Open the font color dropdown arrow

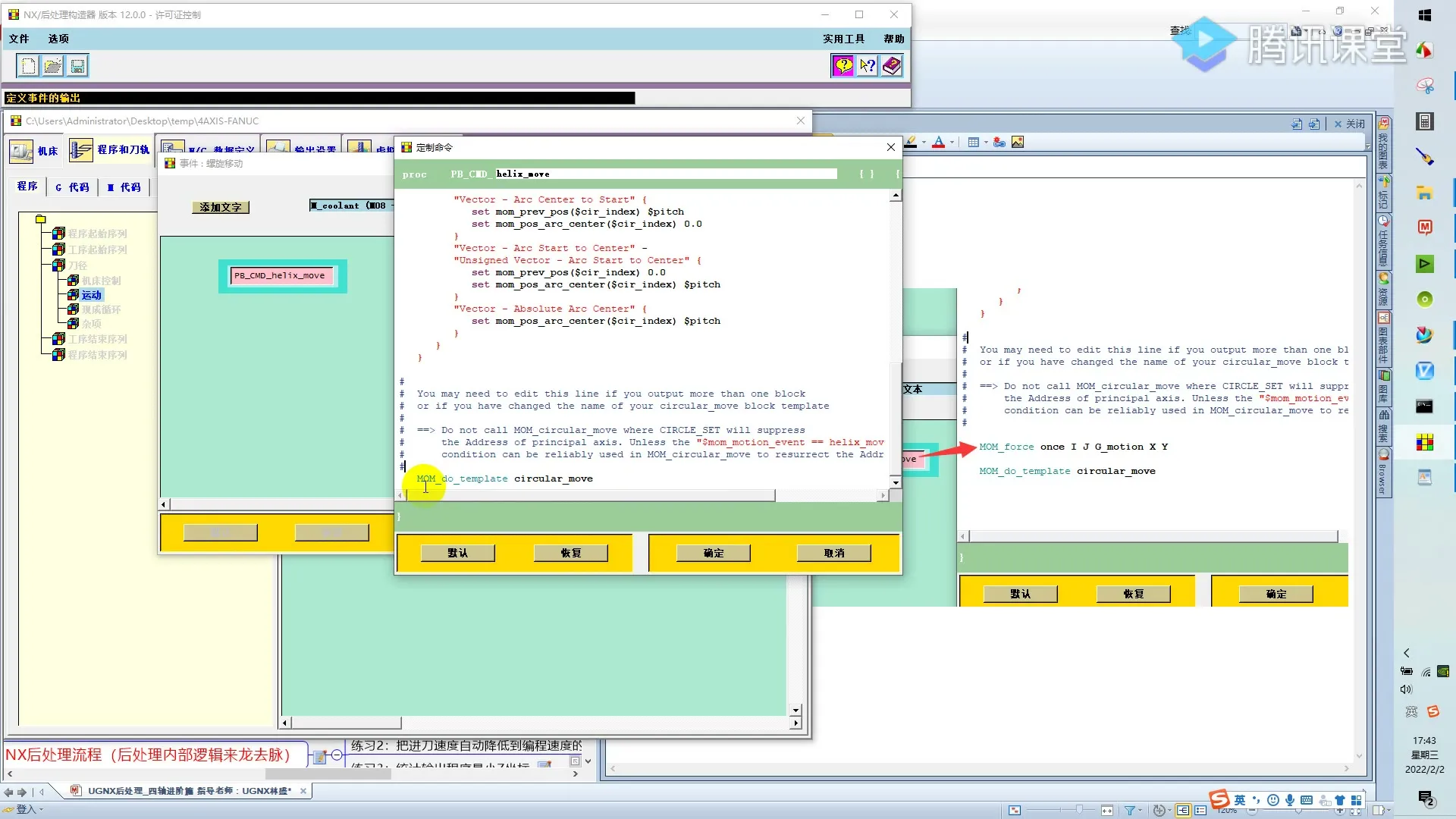(952, 143)
